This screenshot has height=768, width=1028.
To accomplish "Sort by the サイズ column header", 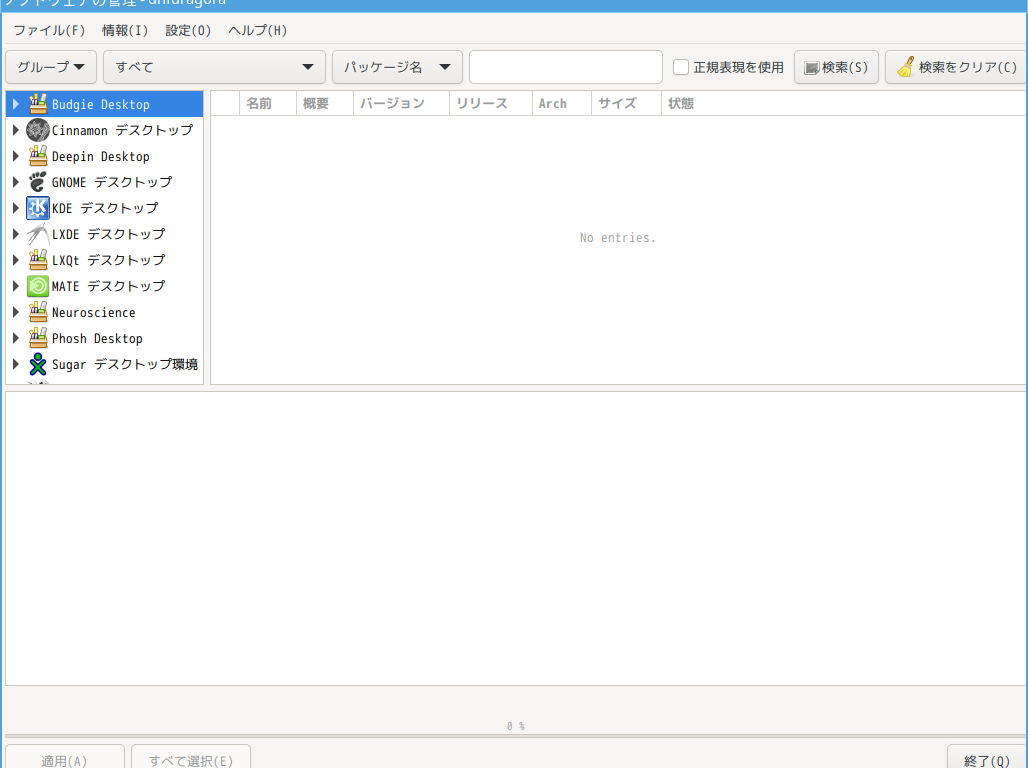I will click(626, 103).
